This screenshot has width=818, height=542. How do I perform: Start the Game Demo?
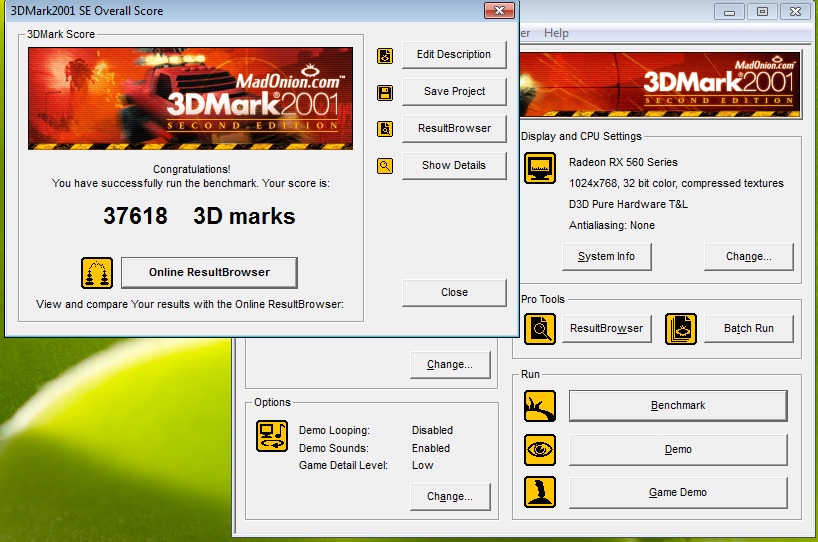tap(678, 493)
